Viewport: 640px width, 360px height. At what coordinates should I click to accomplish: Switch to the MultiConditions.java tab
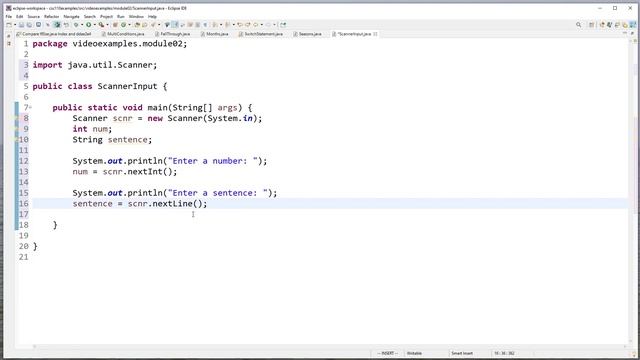coord(123,34)
